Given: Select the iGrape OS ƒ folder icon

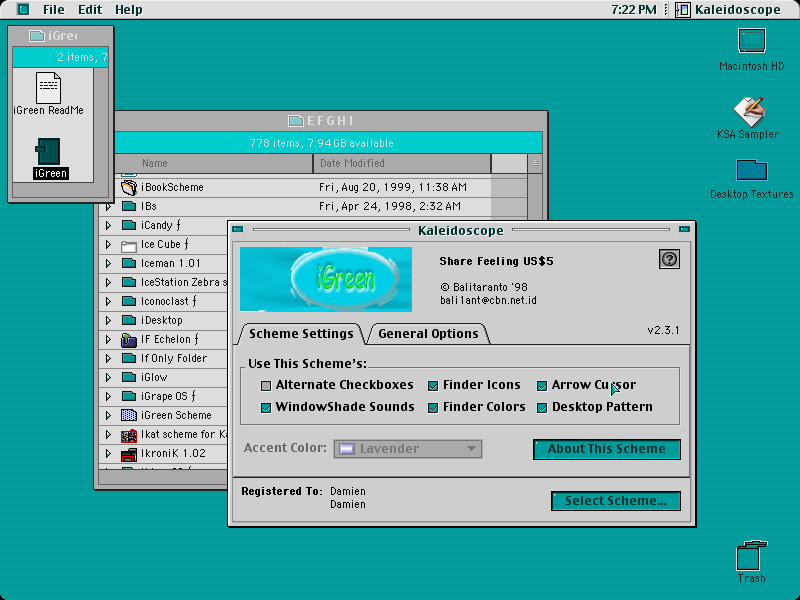Looking at the screenshot, I should (x=129, y=396).
